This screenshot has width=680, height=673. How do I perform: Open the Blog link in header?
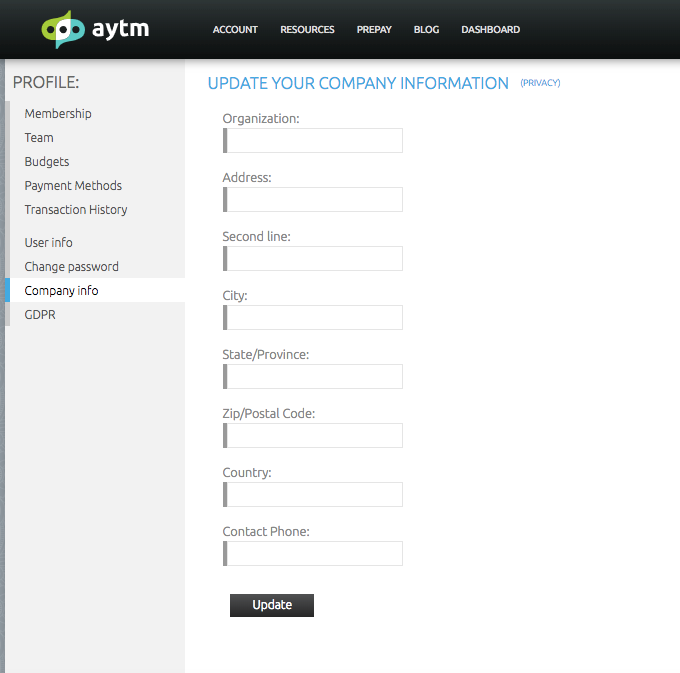pyautogui.click(x=426, y=30)
